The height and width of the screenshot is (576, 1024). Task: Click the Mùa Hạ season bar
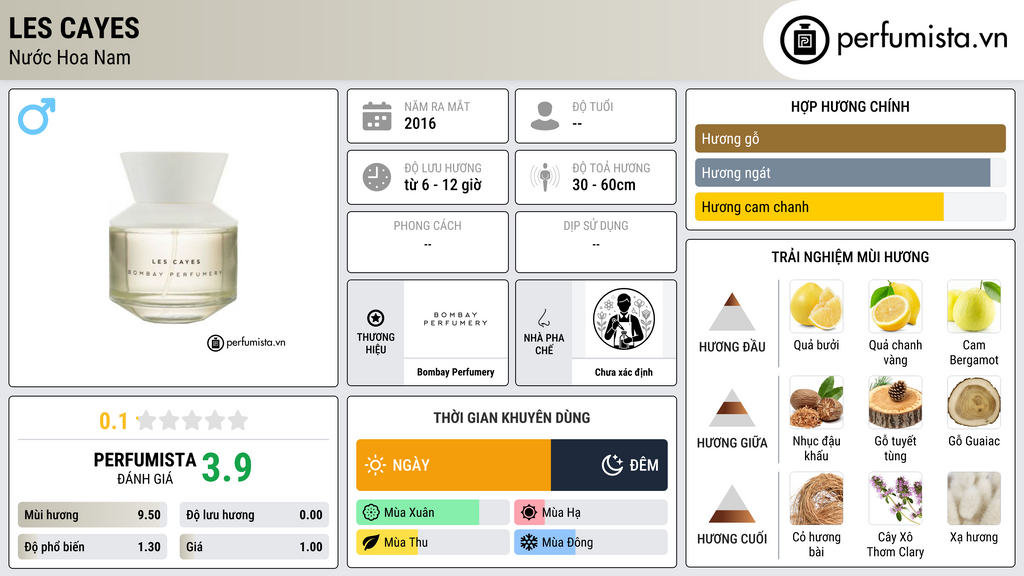pyautogui.click(x=590, y=513)
